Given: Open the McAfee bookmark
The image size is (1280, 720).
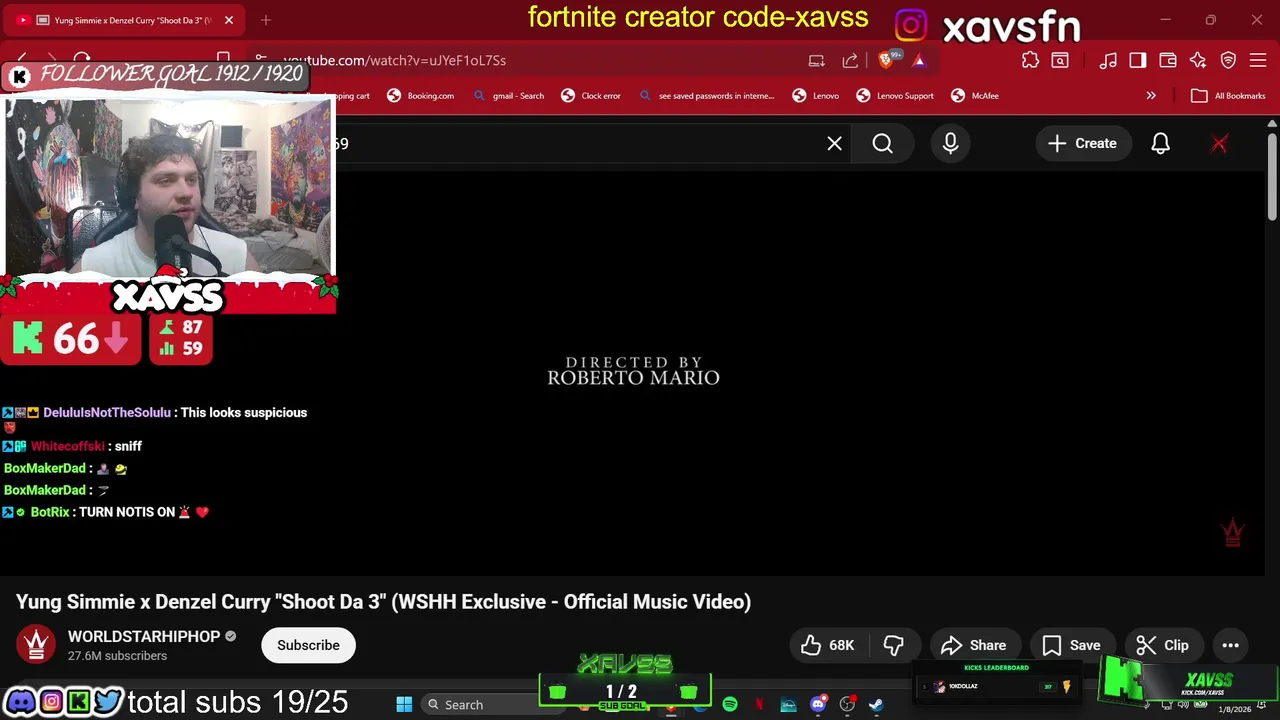Looking at the screenshot, I should (x=975, y=96).
